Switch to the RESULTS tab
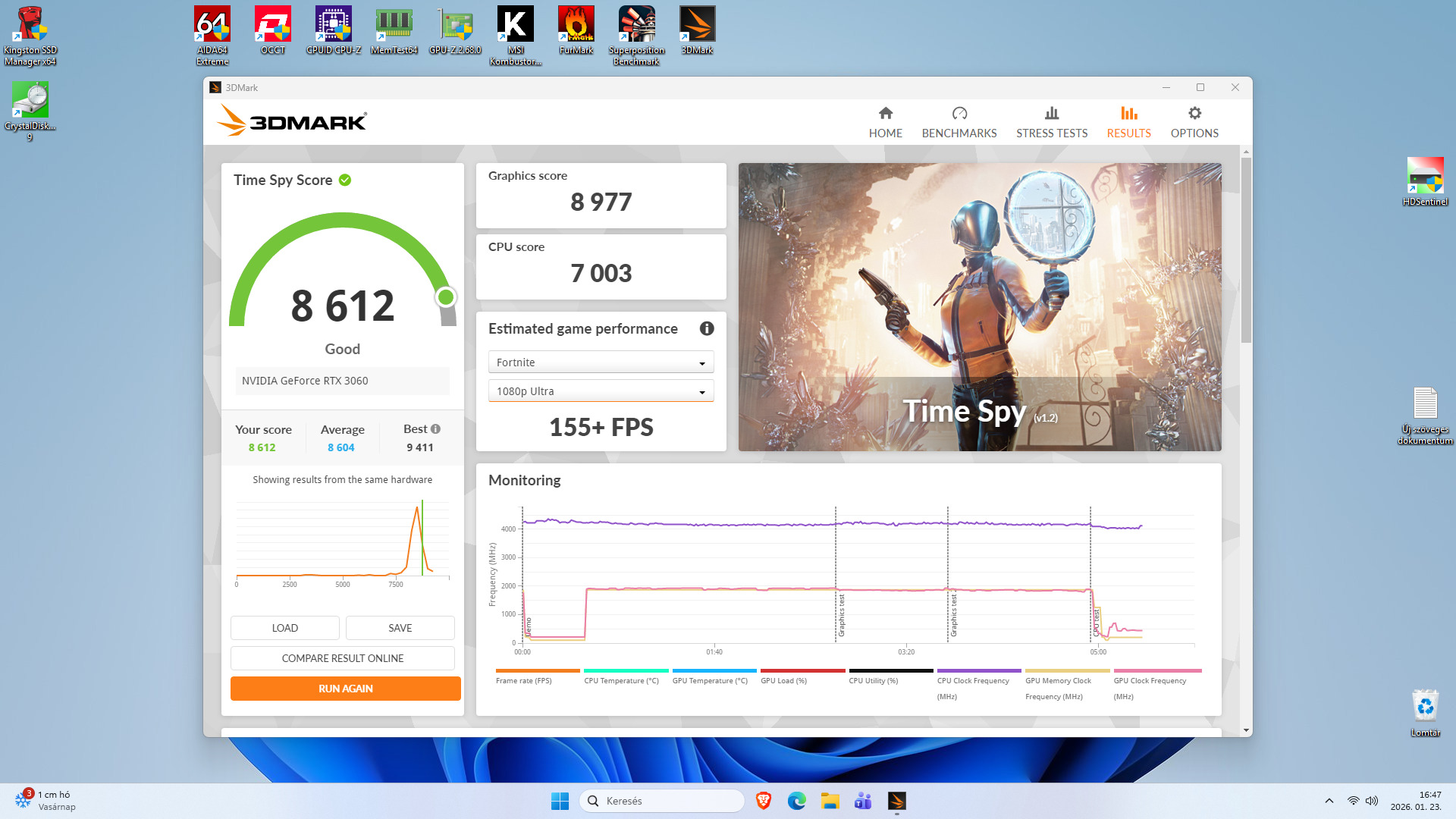This screenshot has width=1456, height=819. click(x=1128, y=123)
